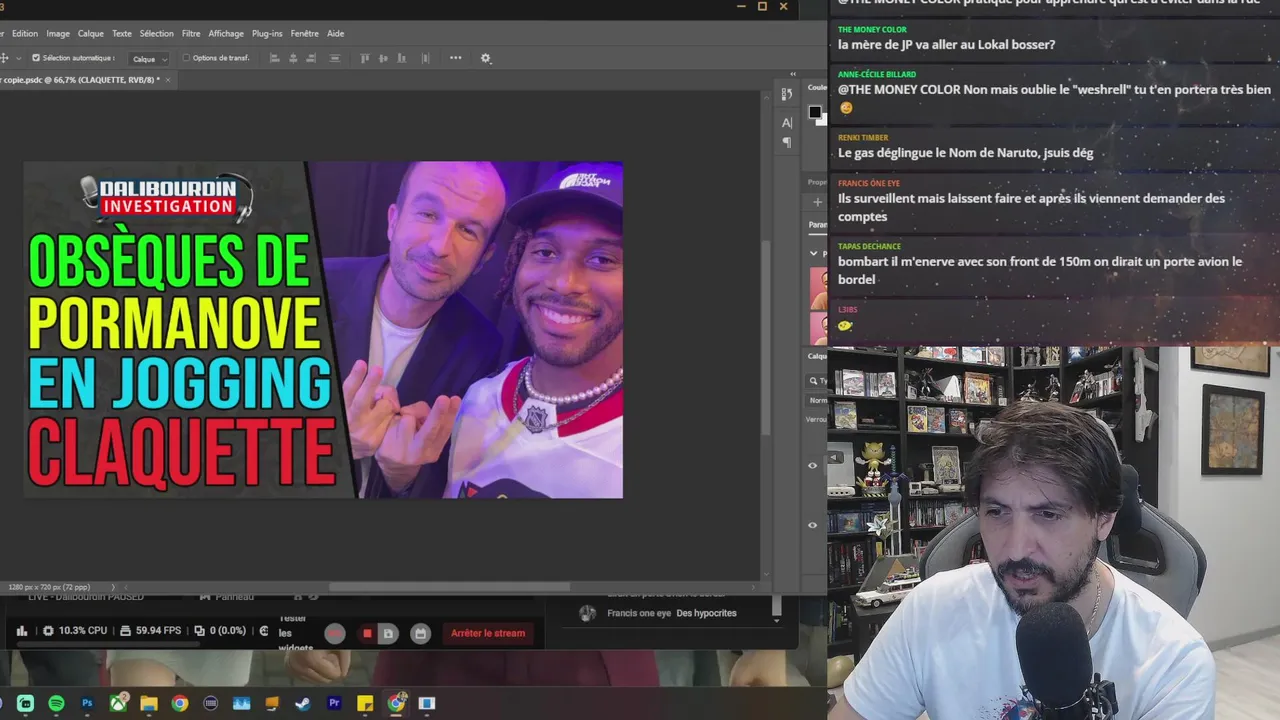
Task: Click the 59.94 FPS indicator
Action: 150,631
